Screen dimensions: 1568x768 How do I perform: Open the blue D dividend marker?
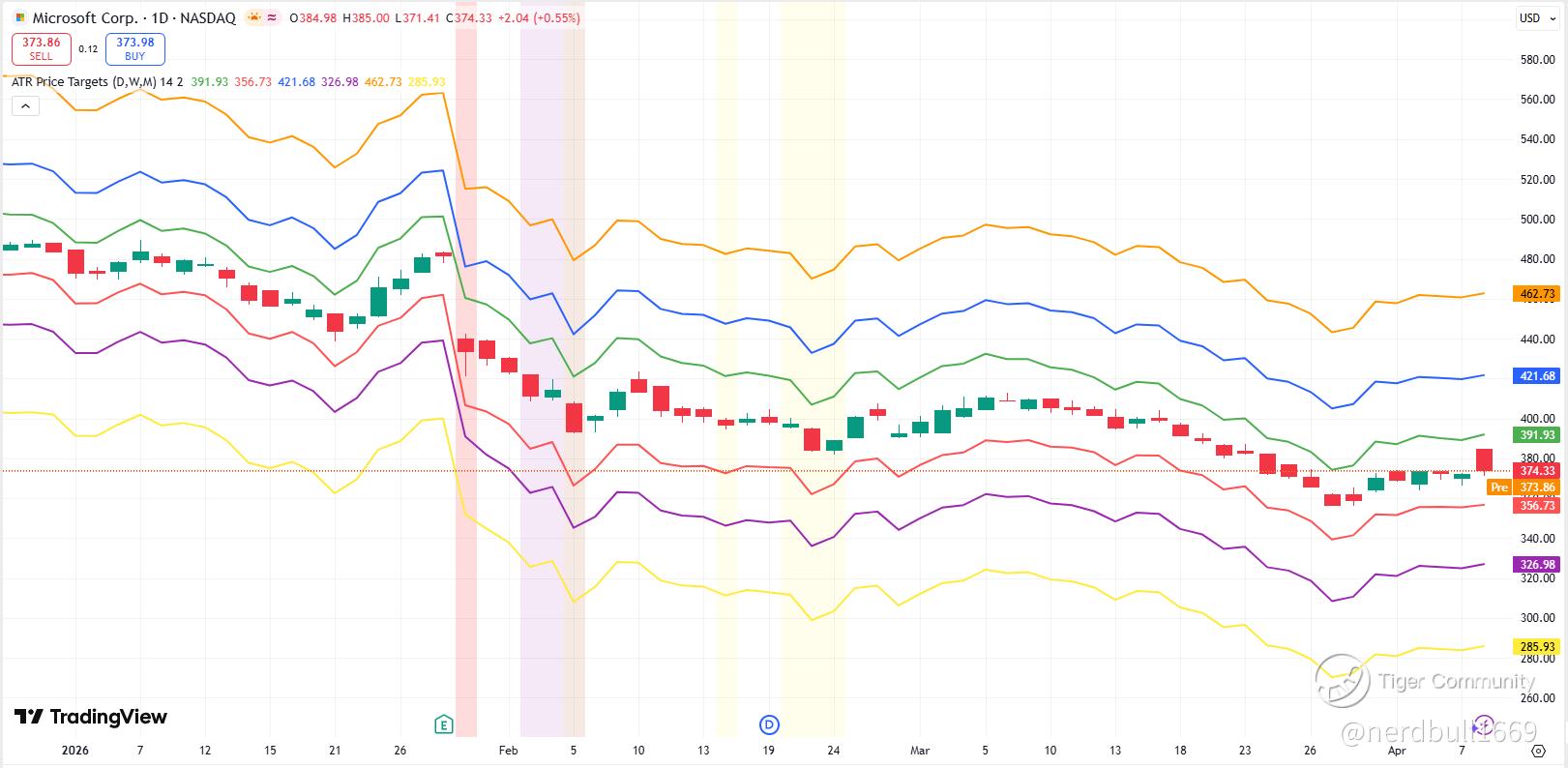pyautogui.click(x=770, y=724)
